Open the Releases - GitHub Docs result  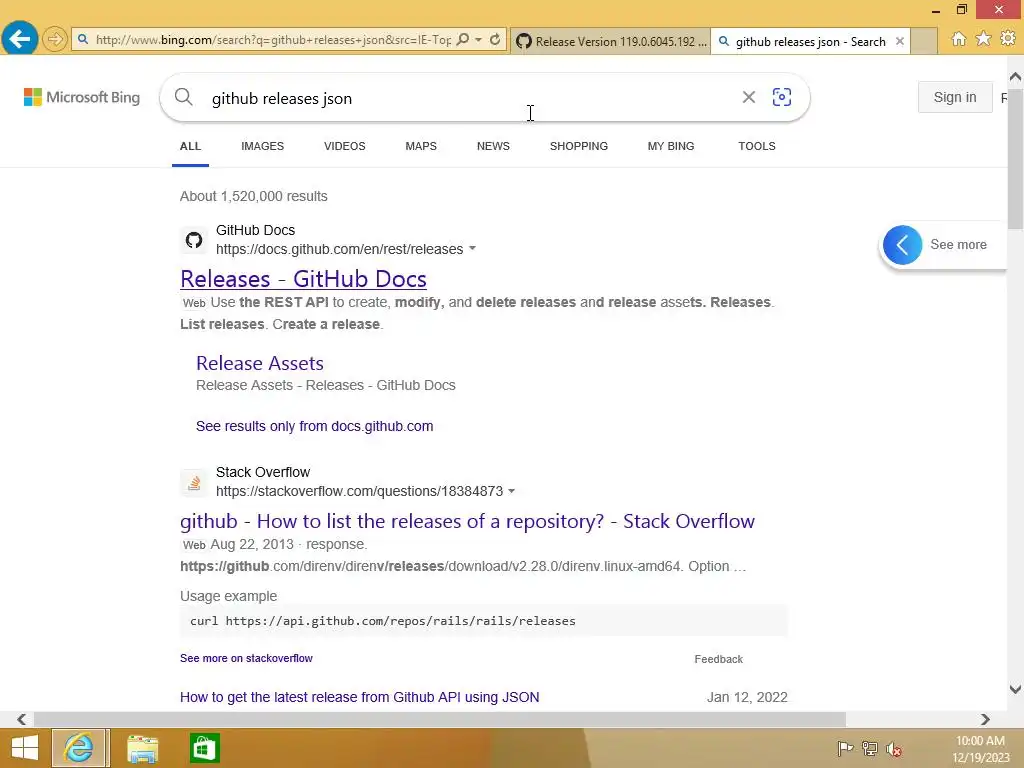pos(303,279)
